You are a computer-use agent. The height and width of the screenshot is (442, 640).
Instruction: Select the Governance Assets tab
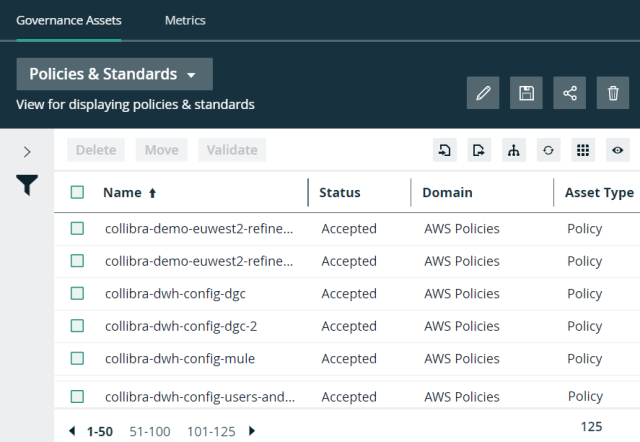click(x=69, y=20)
